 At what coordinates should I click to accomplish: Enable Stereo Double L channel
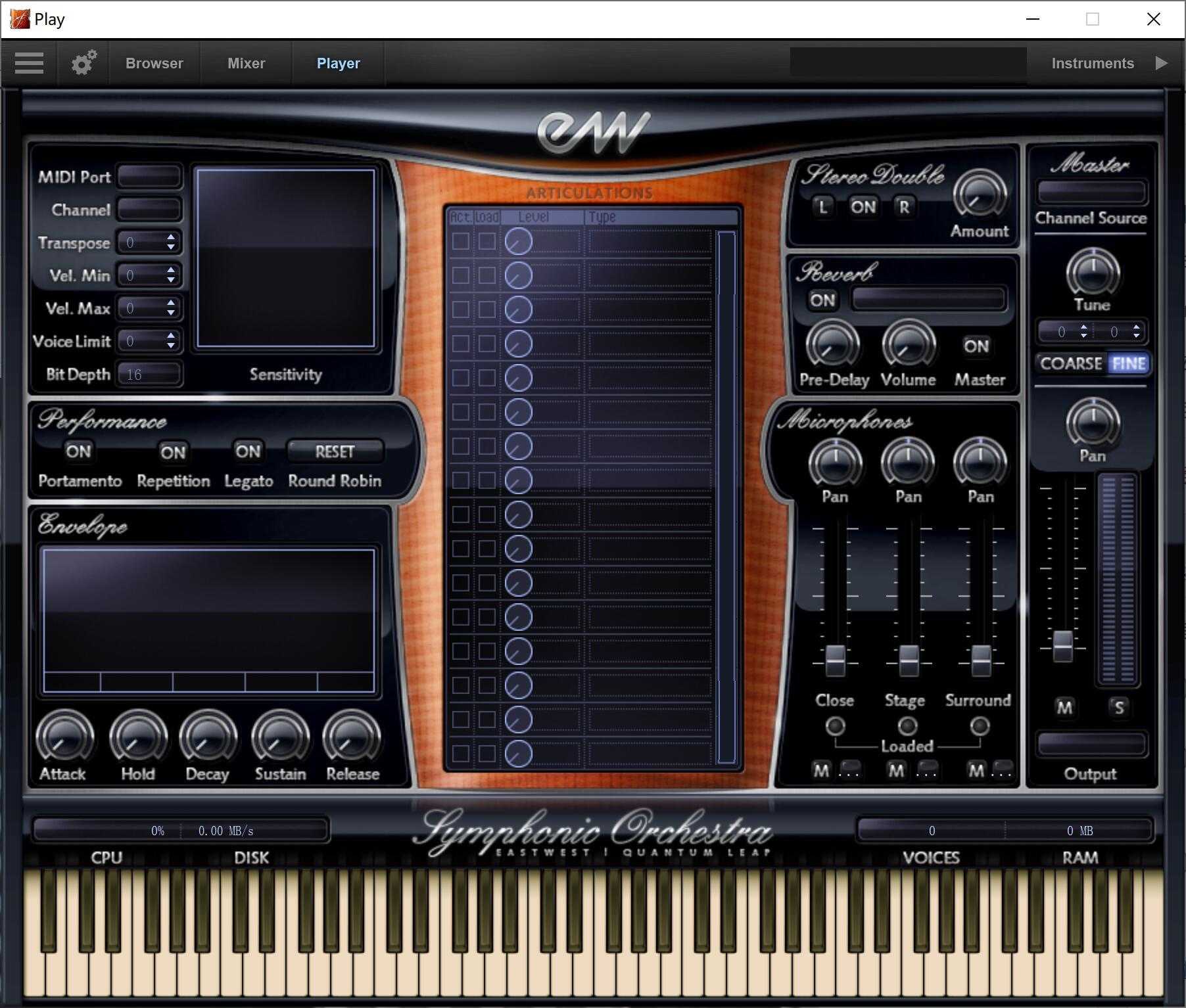tap(822, 207)
